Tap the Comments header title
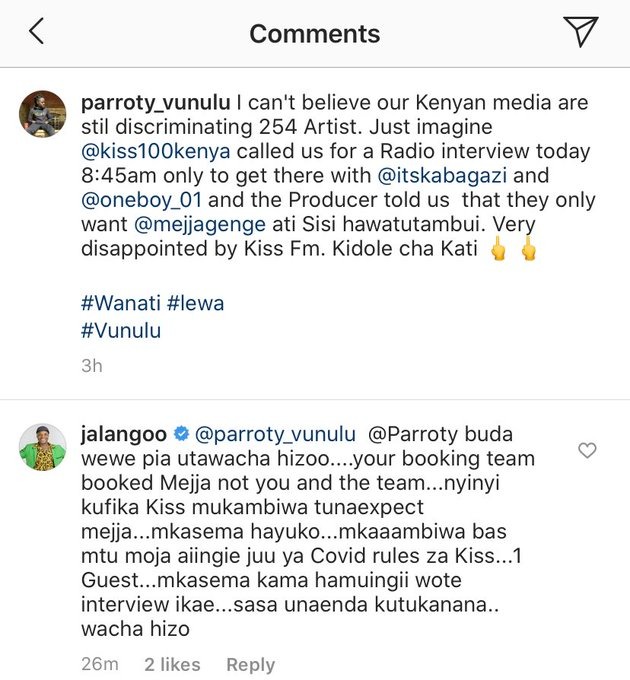 (x=315, y=34)
